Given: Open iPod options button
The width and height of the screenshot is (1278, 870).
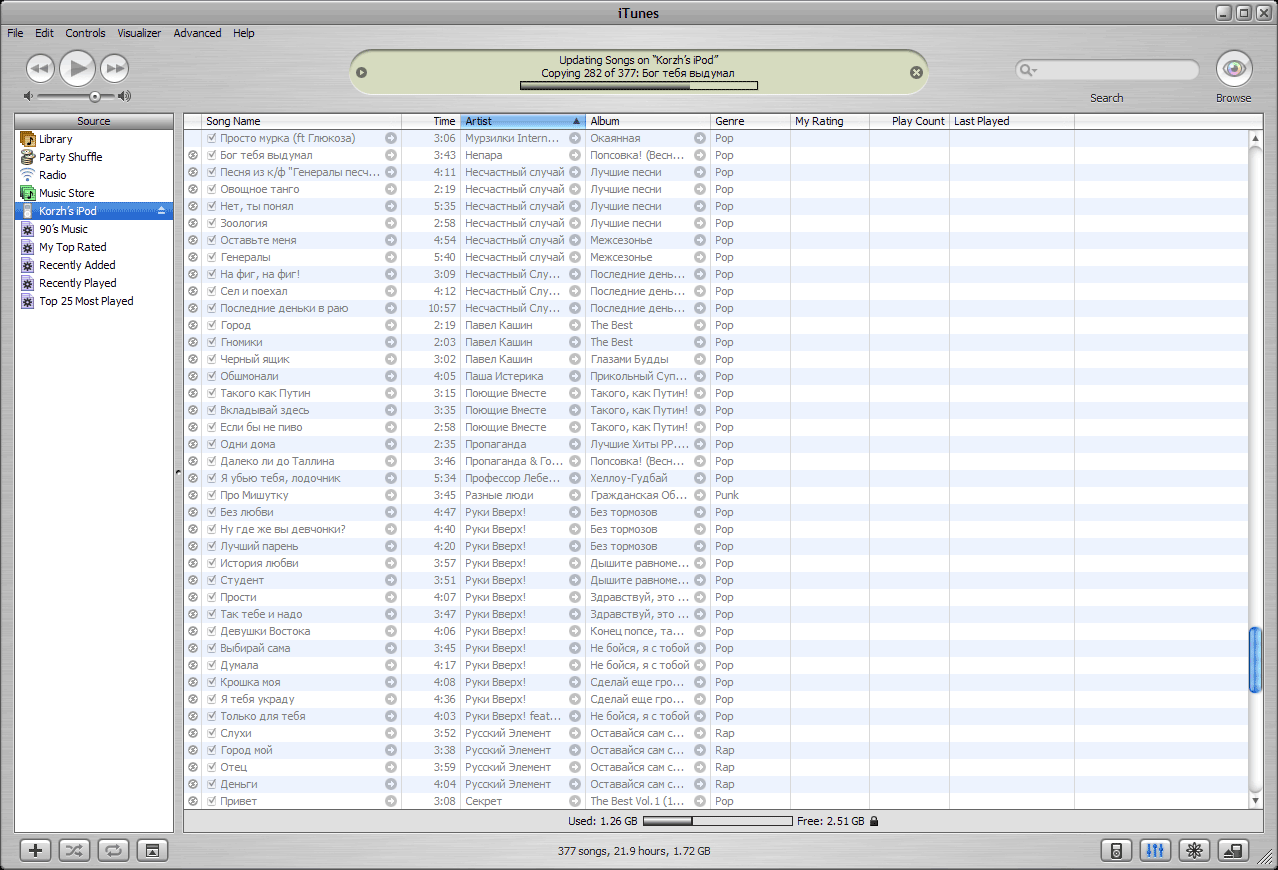Looking at the screenshot, I should click(x=1117, y=851).
